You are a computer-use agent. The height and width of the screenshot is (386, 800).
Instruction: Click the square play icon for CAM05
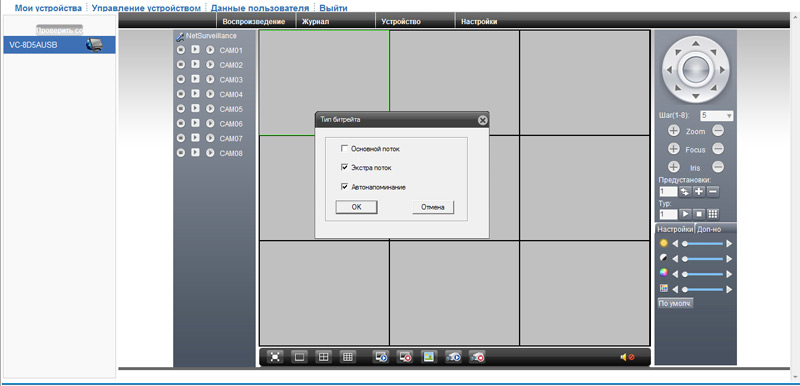tap(195, 109)
